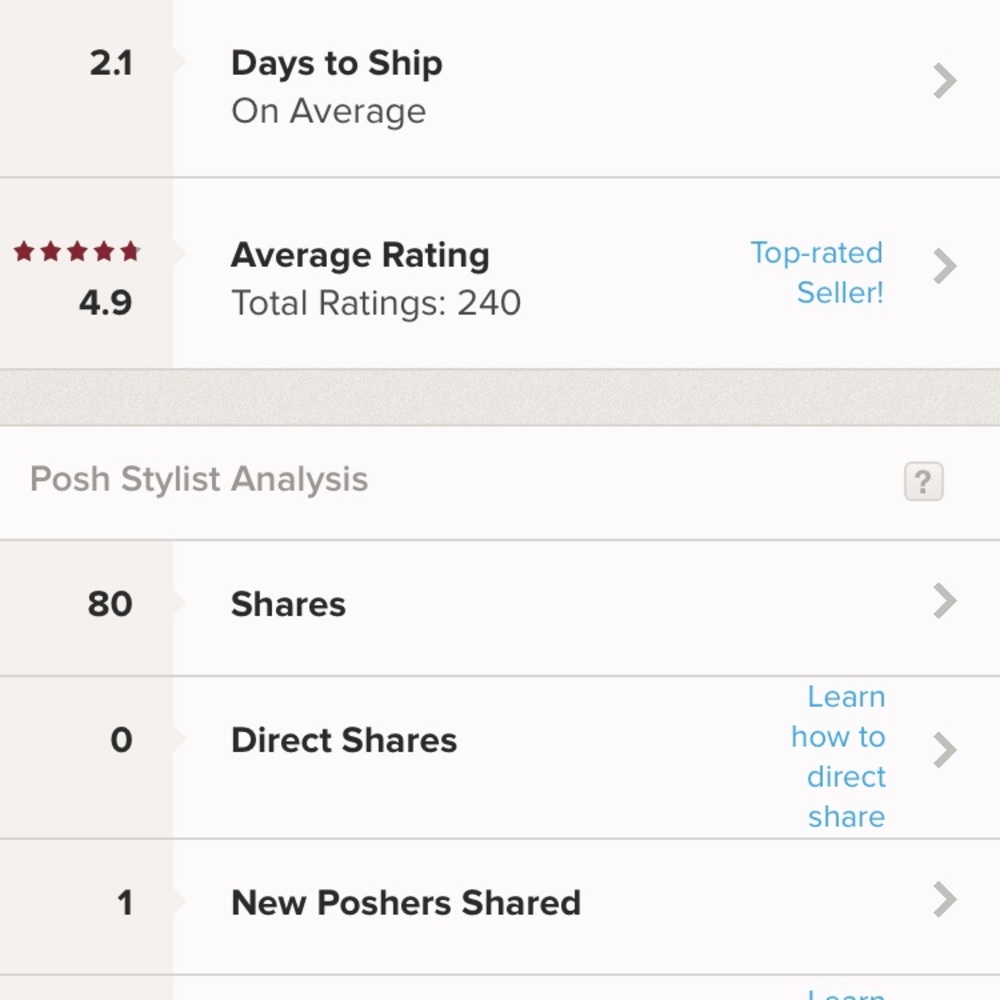The image size is (1000, 1000).
Task: Select the 4.9 rating score
Action: tap(103, 303)
